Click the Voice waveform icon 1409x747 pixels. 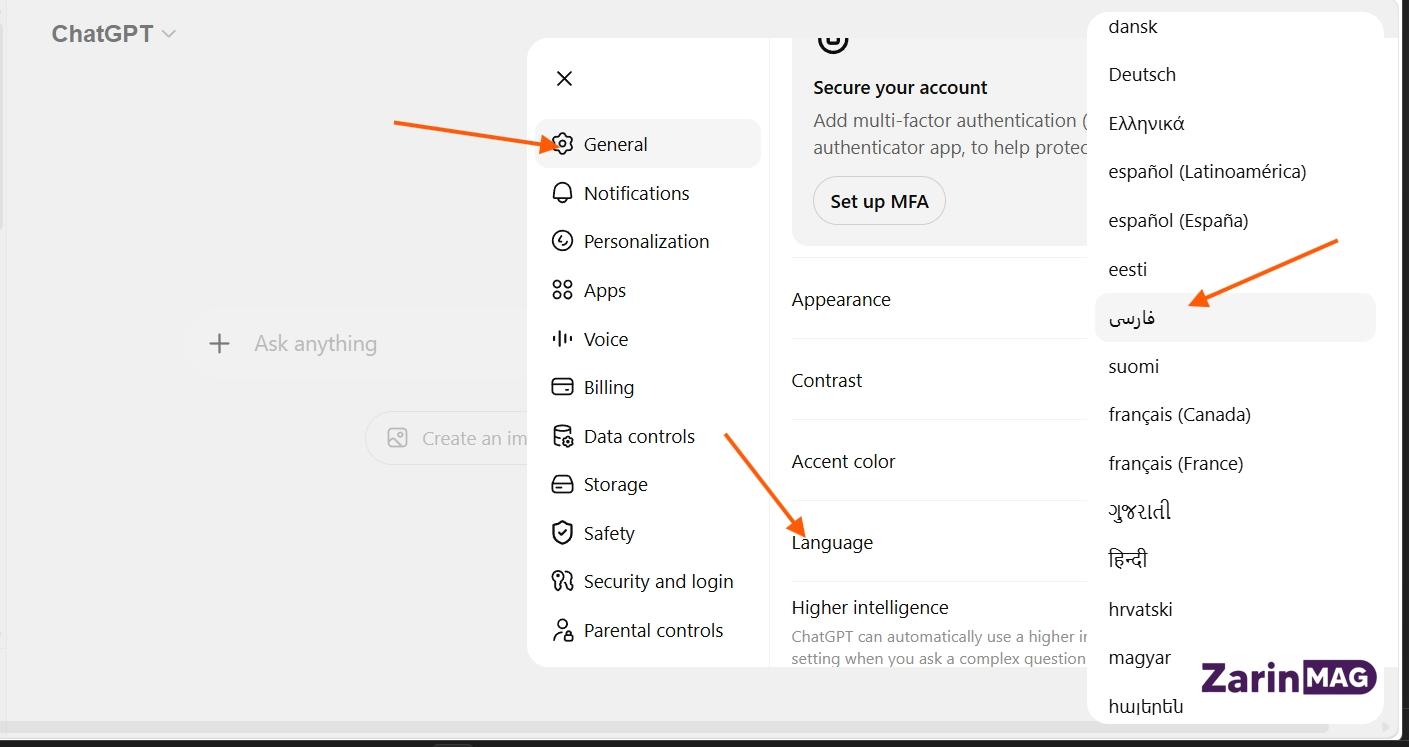click(563, 339)
